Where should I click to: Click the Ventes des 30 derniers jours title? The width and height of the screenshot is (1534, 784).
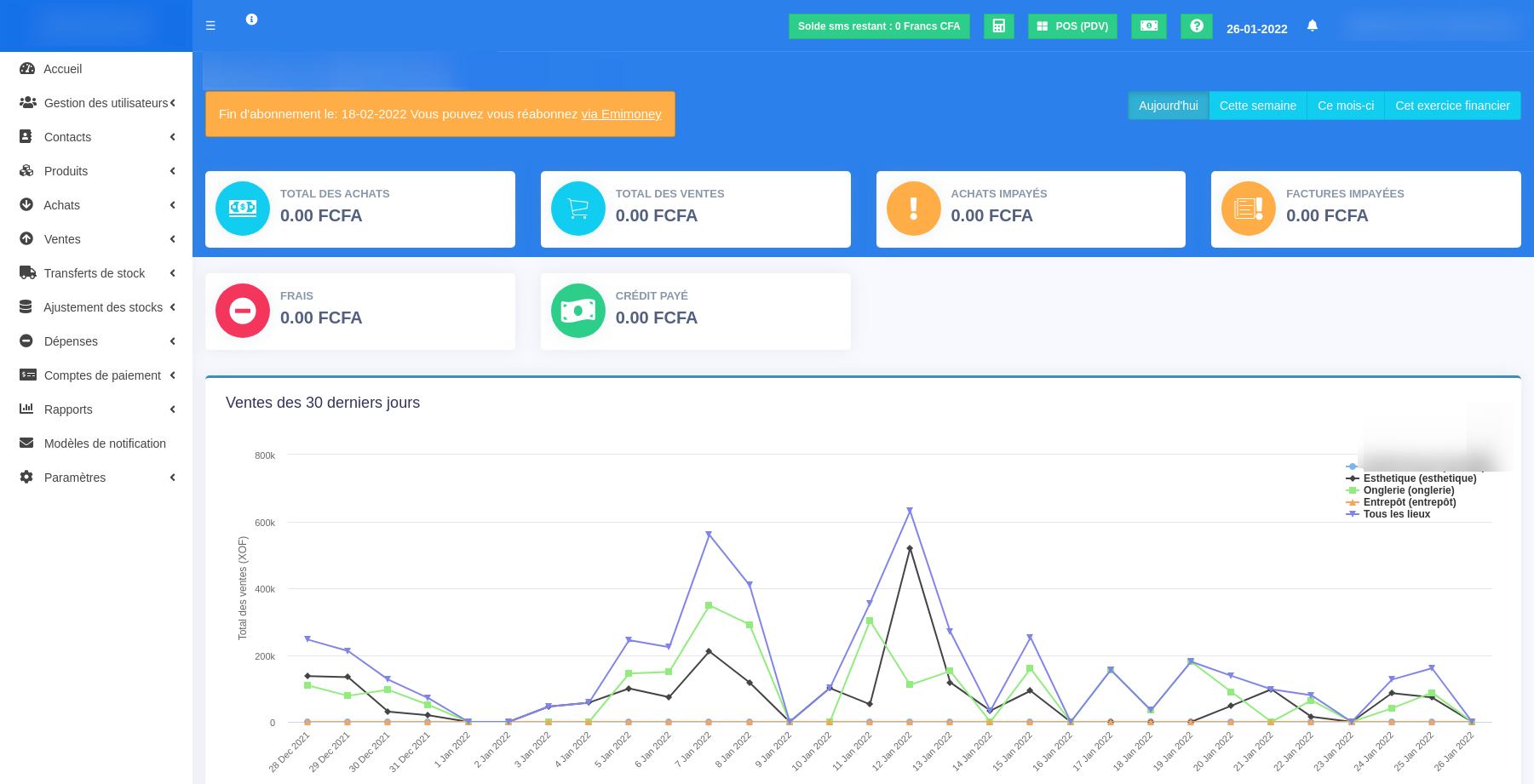(x=323, y=403)
